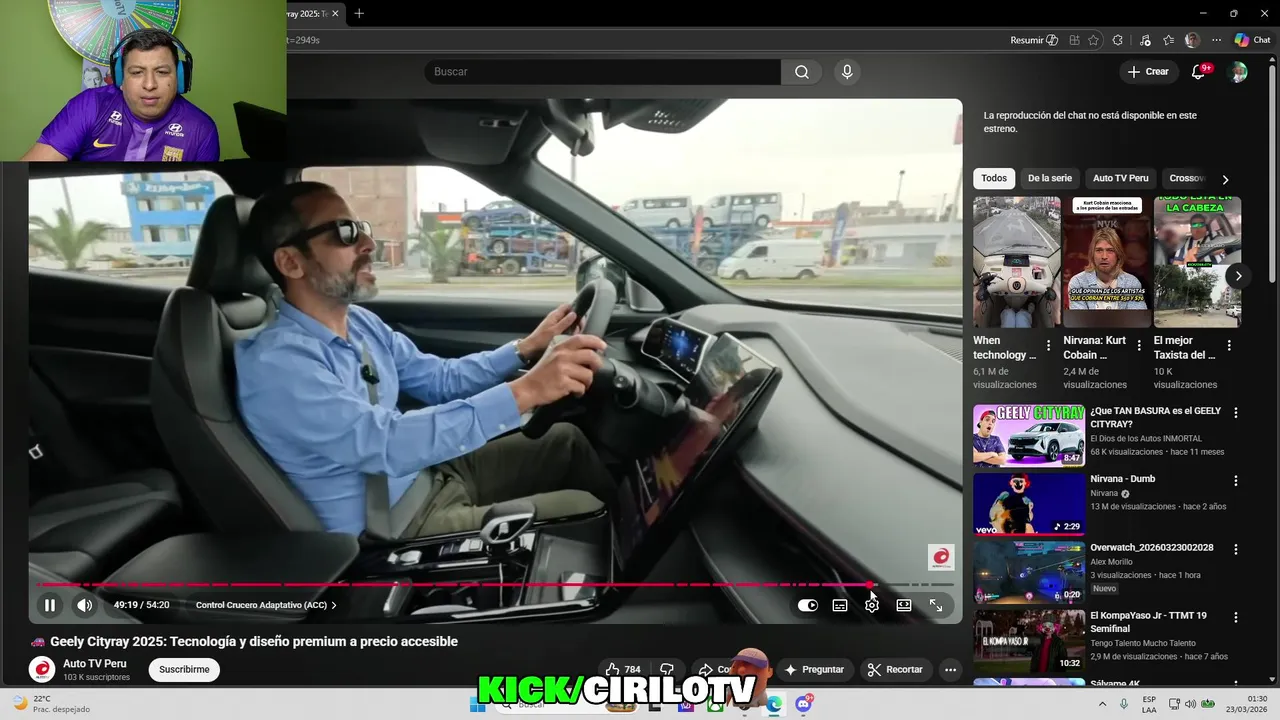Viewport: 1280px width, 720px height.
Task: Open a new browser tab
Action: pyautogui.click(x=359, y=13)
